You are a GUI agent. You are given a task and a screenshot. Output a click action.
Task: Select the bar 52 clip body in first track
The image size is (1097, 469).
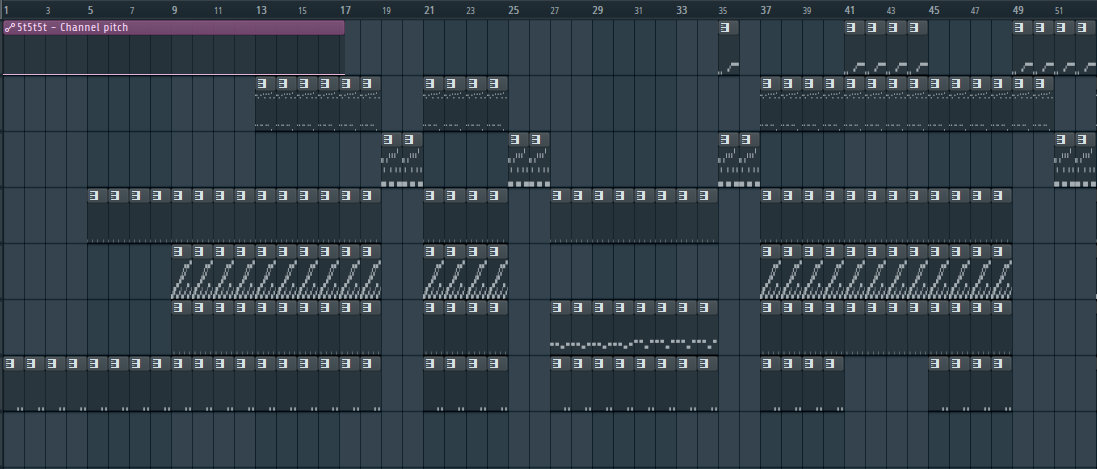(x=1085, y=55)
